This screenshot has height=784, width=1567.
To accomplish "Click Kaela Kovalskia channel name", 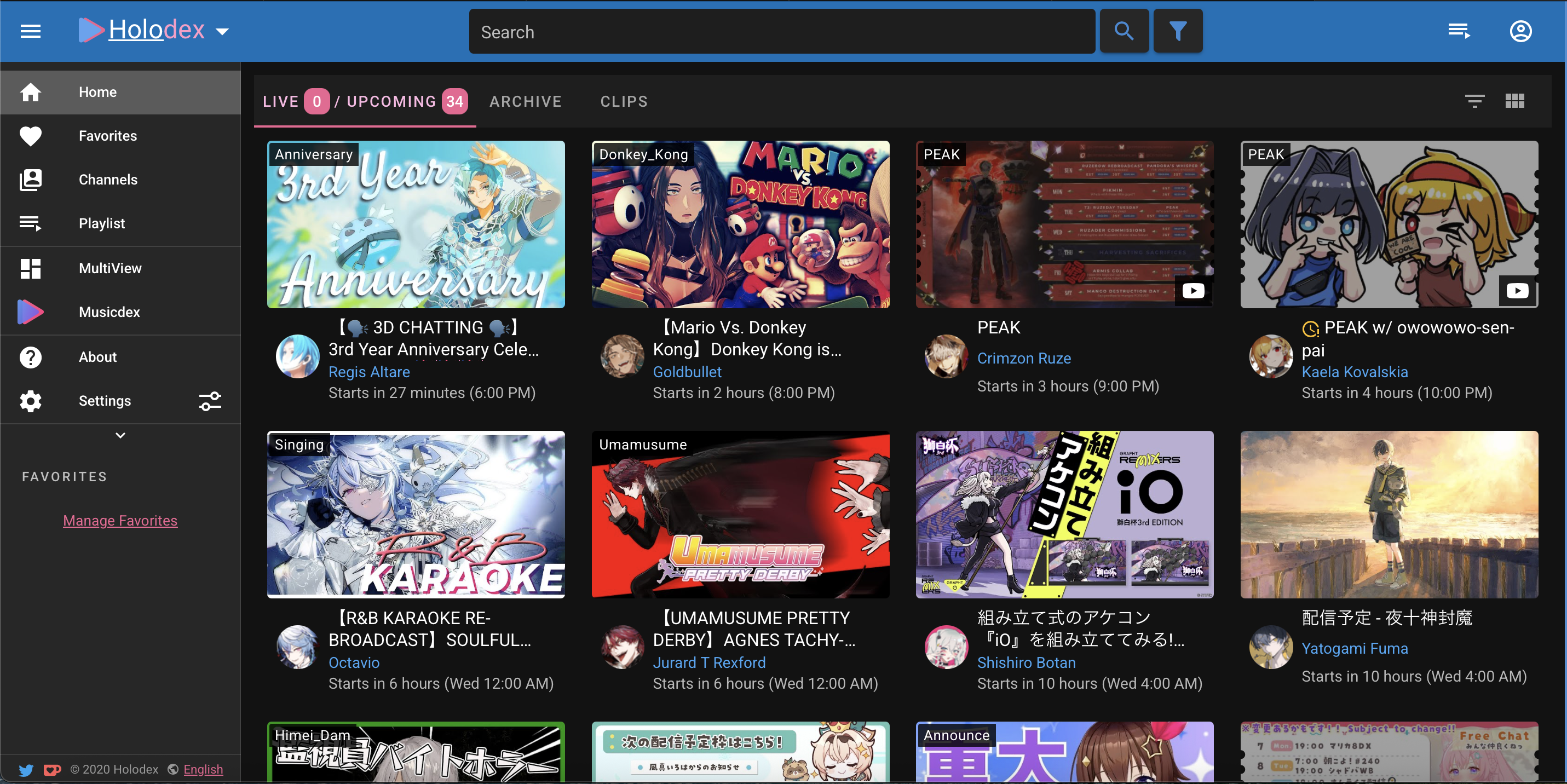I will click(1355, 372).
